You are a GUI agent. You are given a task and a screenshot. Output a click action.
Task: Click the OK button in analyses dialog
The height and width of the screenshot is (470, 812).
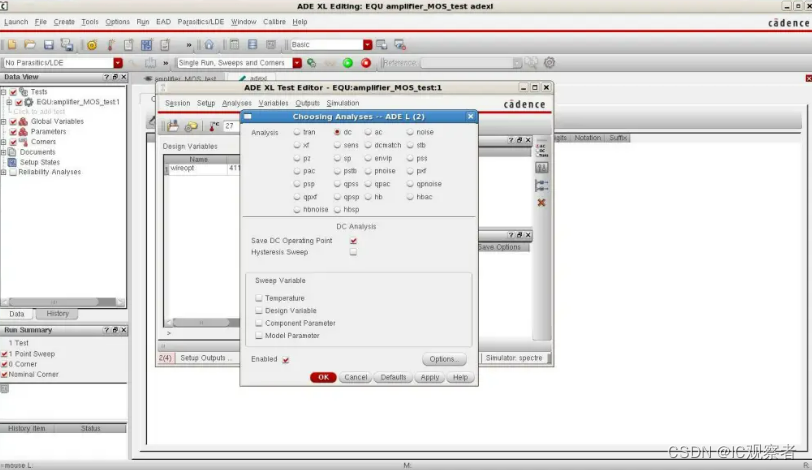tap(323, 377)
